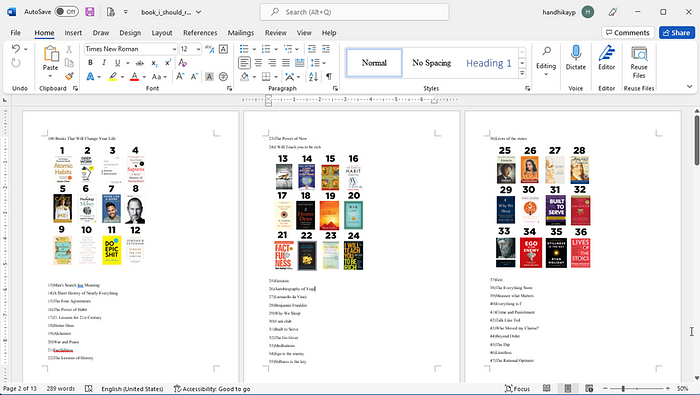
Task: Toggle Italic formatting
Action: [104, 63]
